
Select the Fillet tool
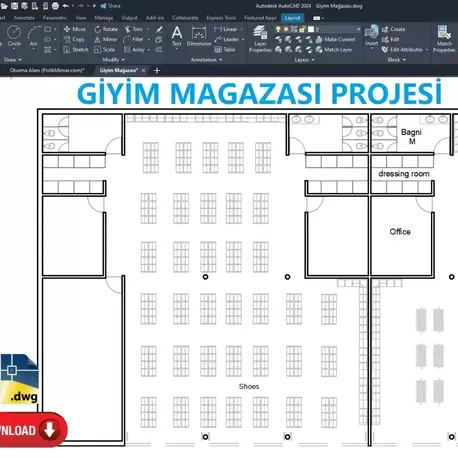pyautogui.click(x=134, y=39)
